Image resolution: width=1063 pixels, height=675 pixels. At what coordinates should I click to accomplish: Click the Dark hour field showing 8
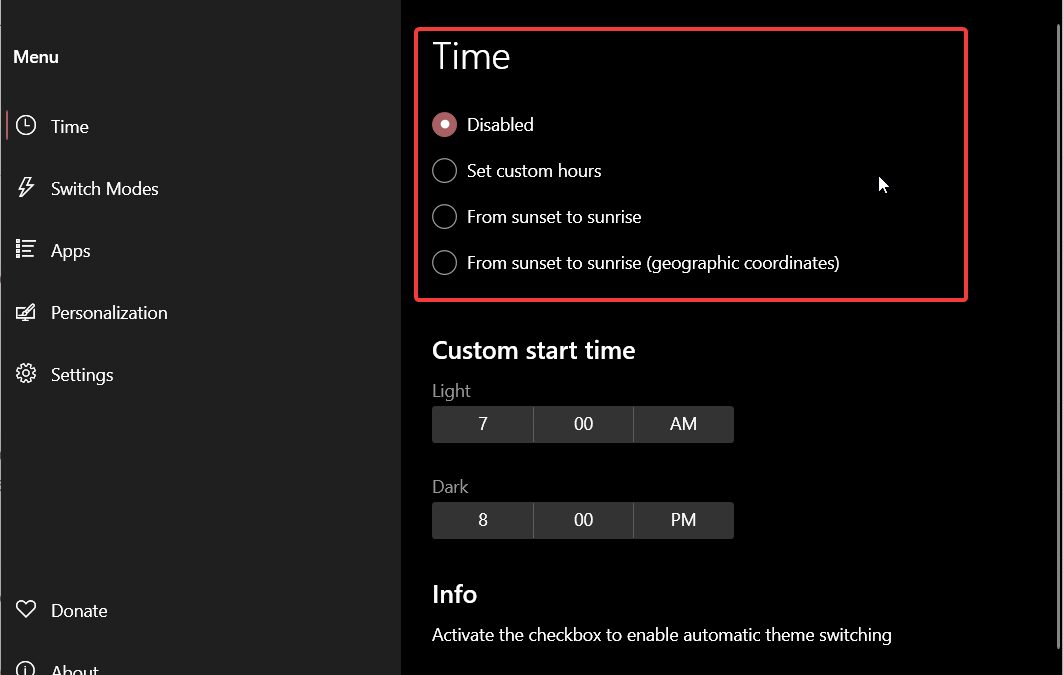(x=483, y=520)
